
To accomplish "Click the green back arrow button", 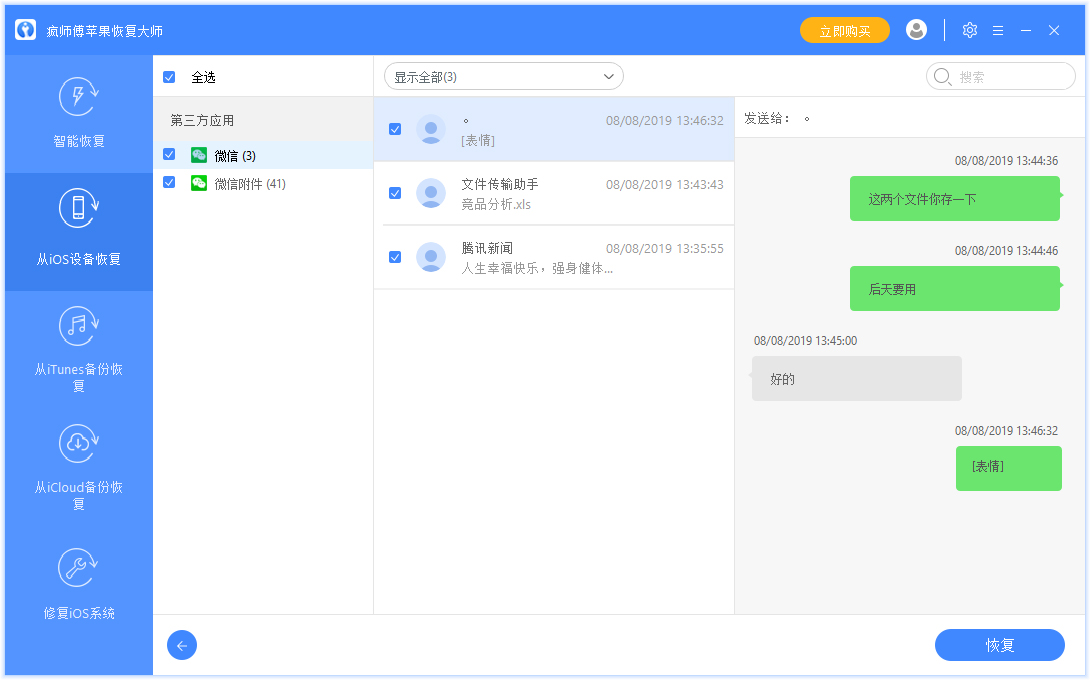I will pyautogui.click(x=182, y=645).
